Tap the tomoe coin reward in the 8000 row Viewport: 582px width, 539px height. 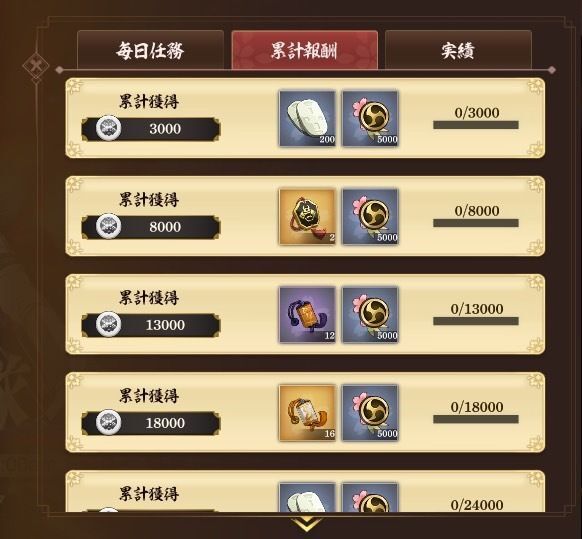click(x=370, y=217)
